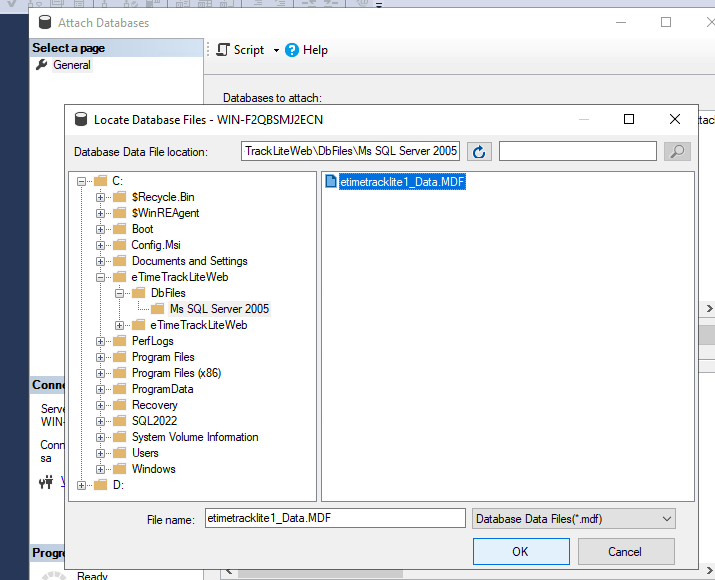Expand the SQL2022 folder node

(100, 421)
